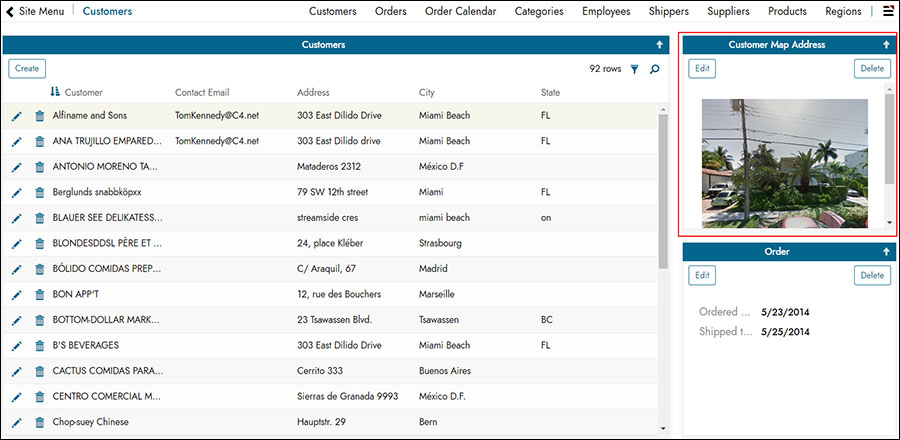Collapse the Customer Map Address panel
The width and height of the screenshot is (900, 440).
[886, 45]
